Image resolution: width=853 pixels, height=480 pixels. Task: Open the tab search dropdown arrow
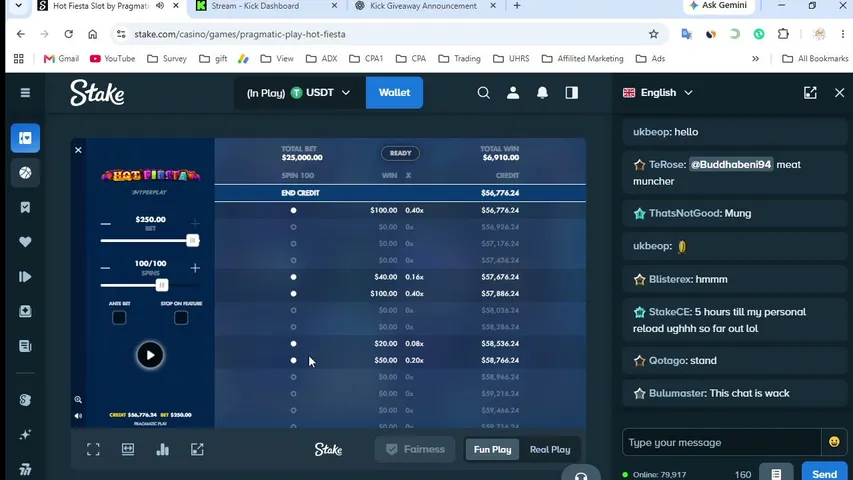point(18,5)
